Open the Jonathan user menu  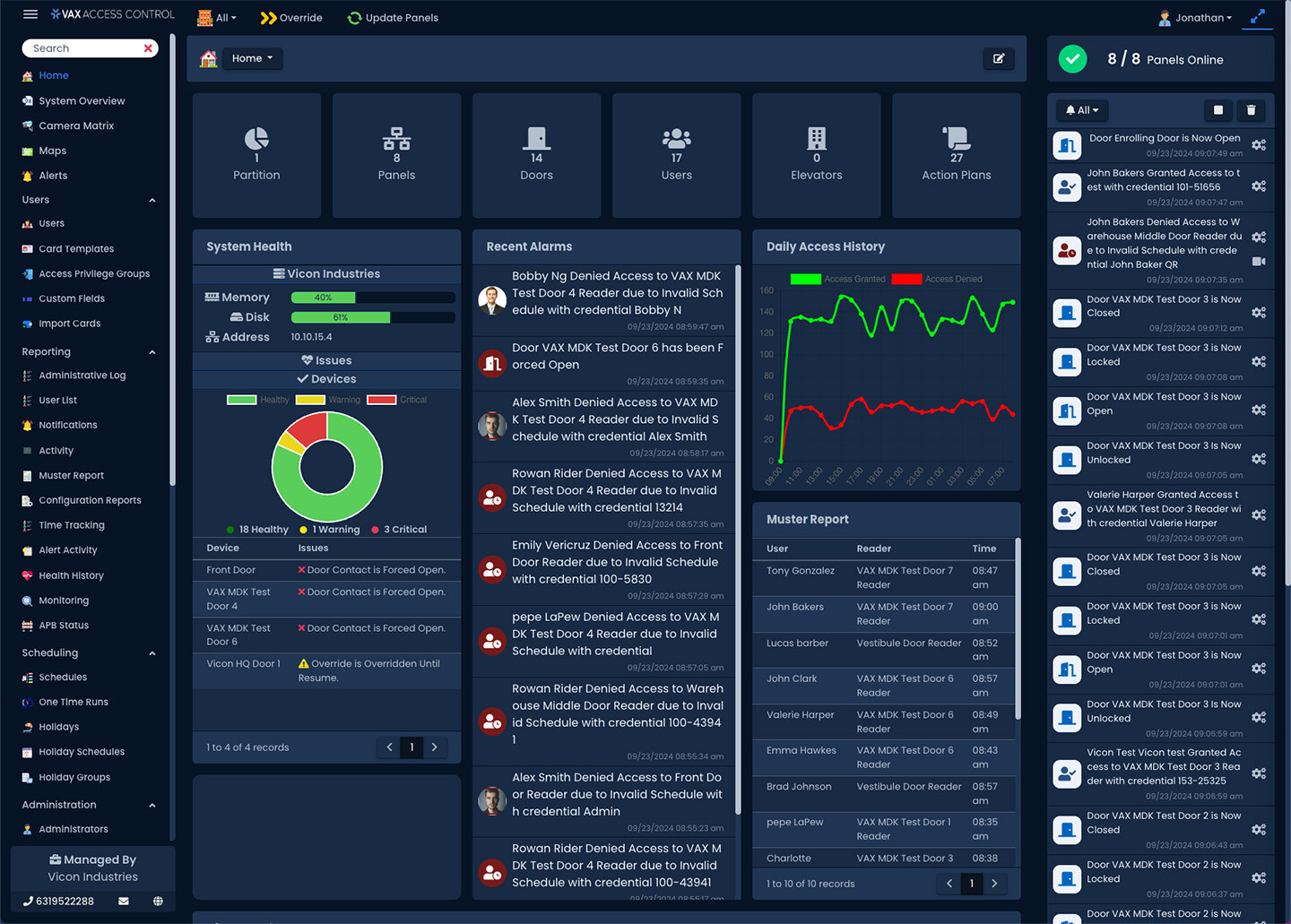pos(1196,17)
